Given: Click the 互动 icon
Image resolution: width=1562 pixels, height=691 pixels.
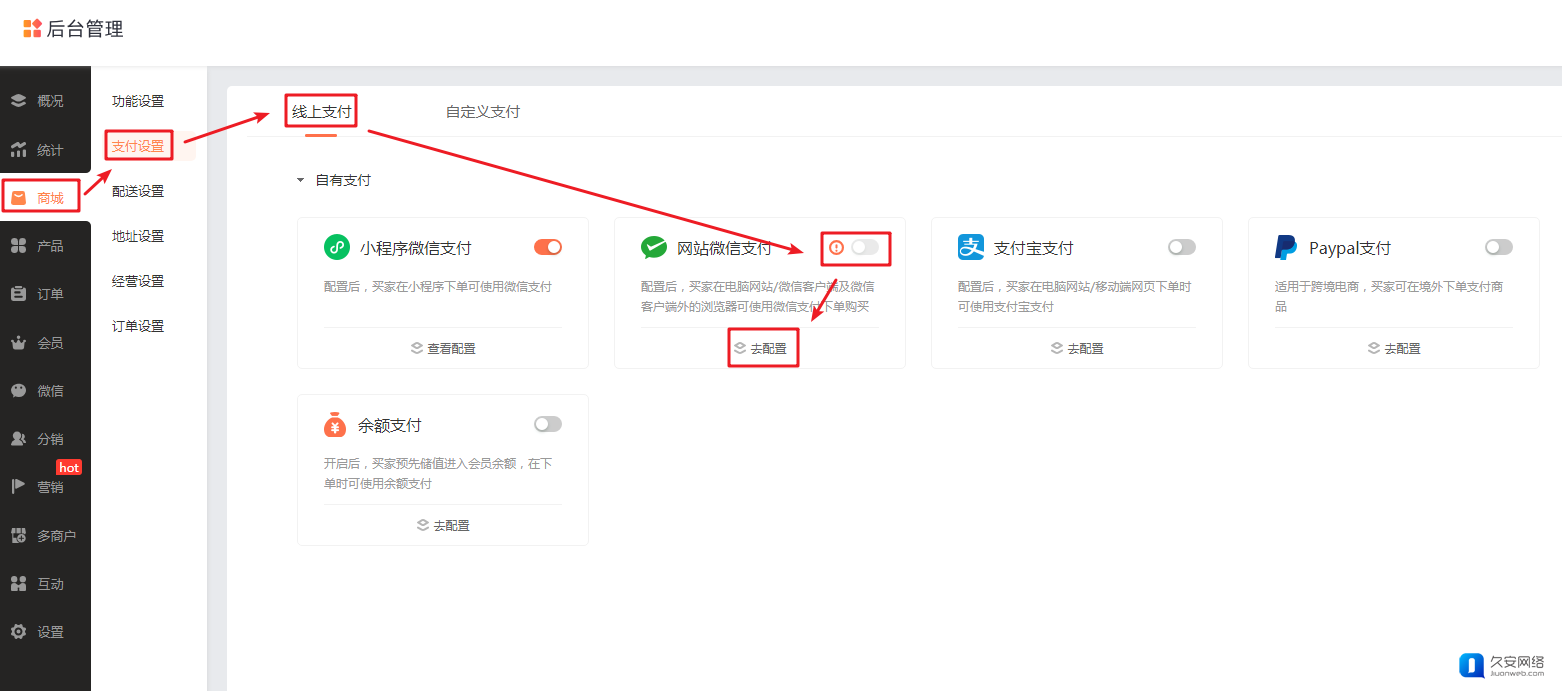Looking at the screenshot, I should click(x=18, y=584).
